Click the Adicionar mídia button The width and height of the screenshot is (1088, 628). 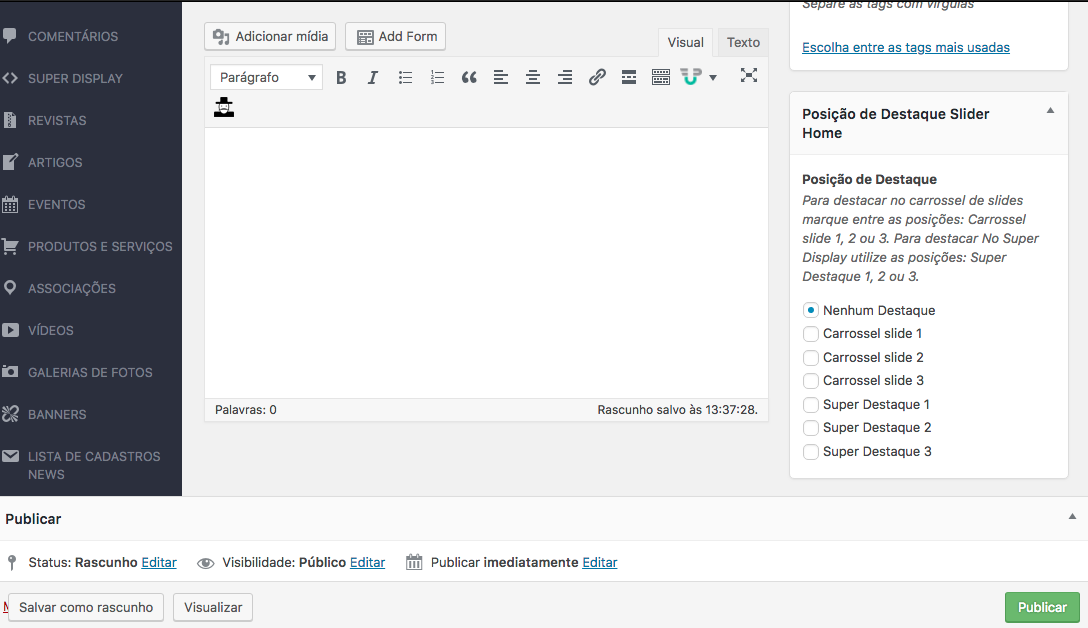(270, 36)
